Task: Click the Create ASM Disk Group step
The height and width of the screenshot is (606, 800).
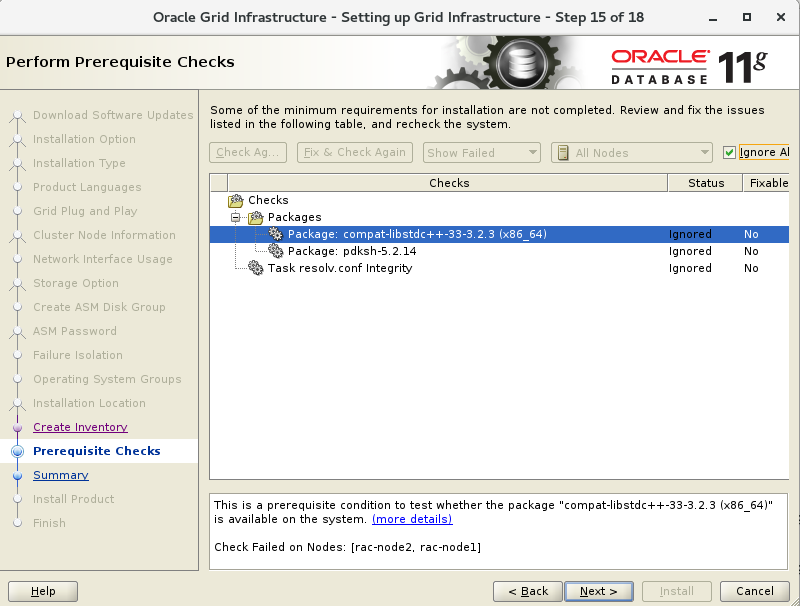Action: (99, 307)
